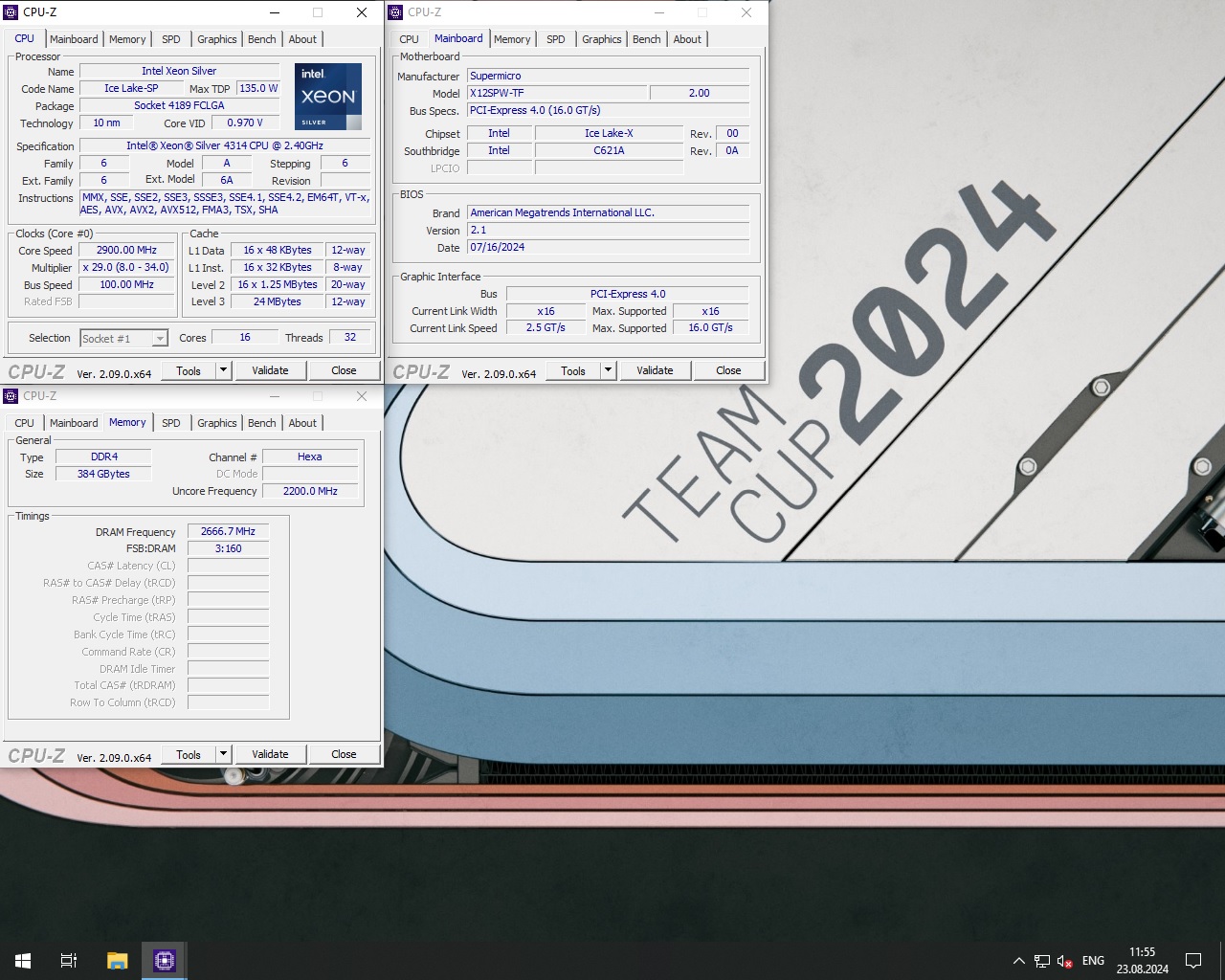Open File Explorer from taskbar
This screenshot has width=1225, height=980.
(117, 960)
